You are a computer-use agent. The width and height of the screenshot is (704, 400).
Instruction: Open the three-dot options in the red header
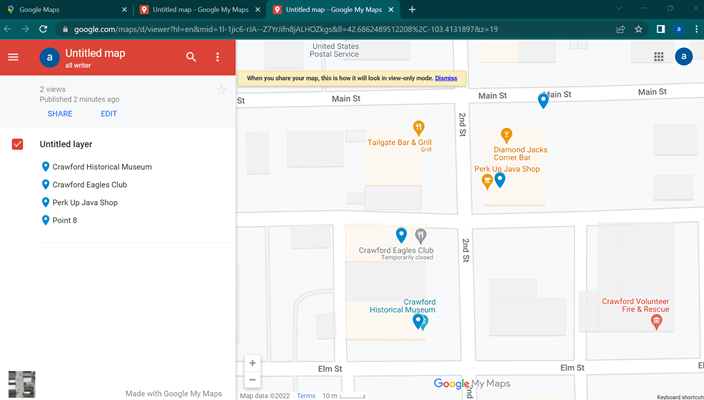coord(218,57)
